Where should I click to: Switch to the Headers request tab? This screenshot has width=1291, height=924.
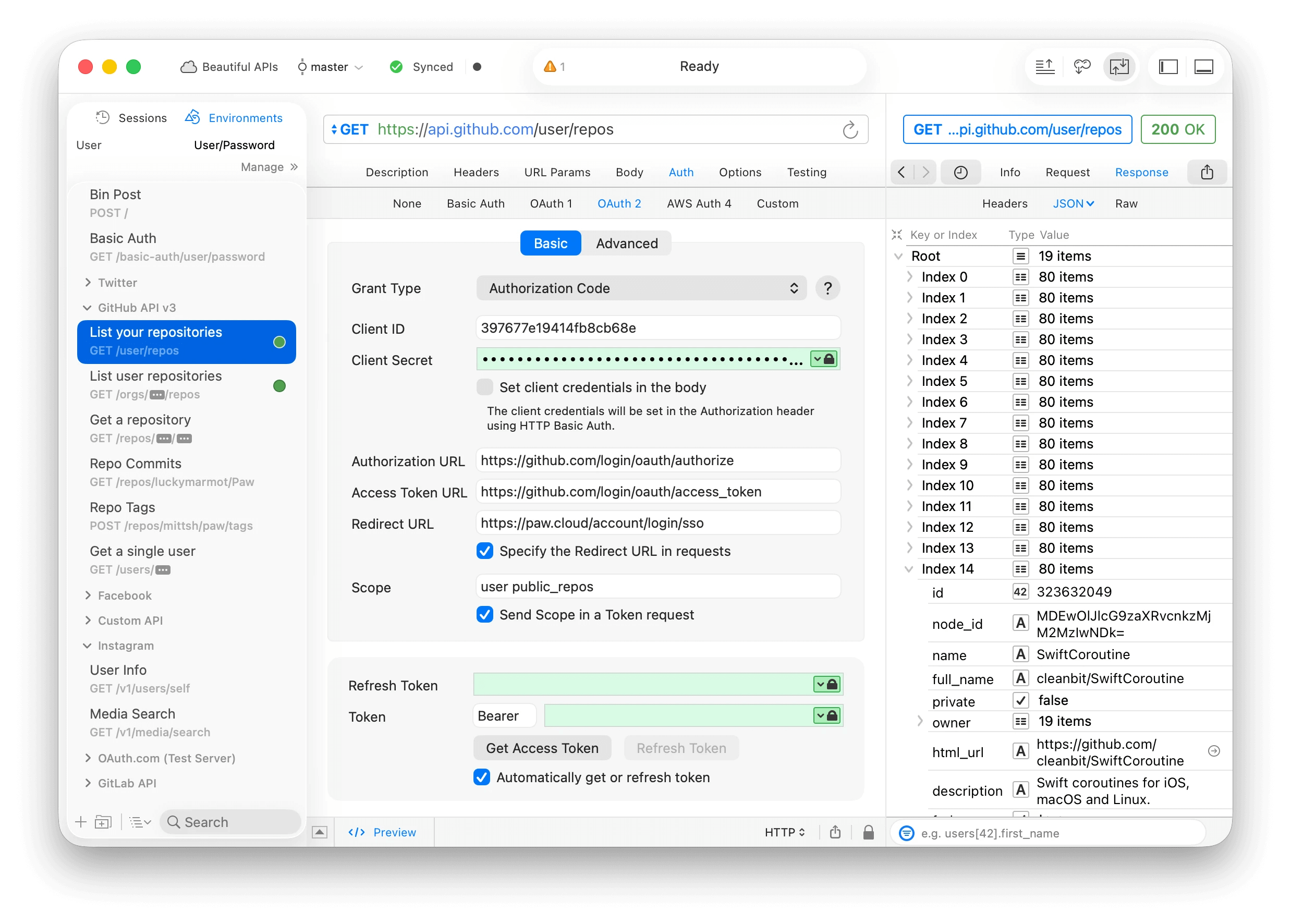pyautogui.click(x=476, y=173)
